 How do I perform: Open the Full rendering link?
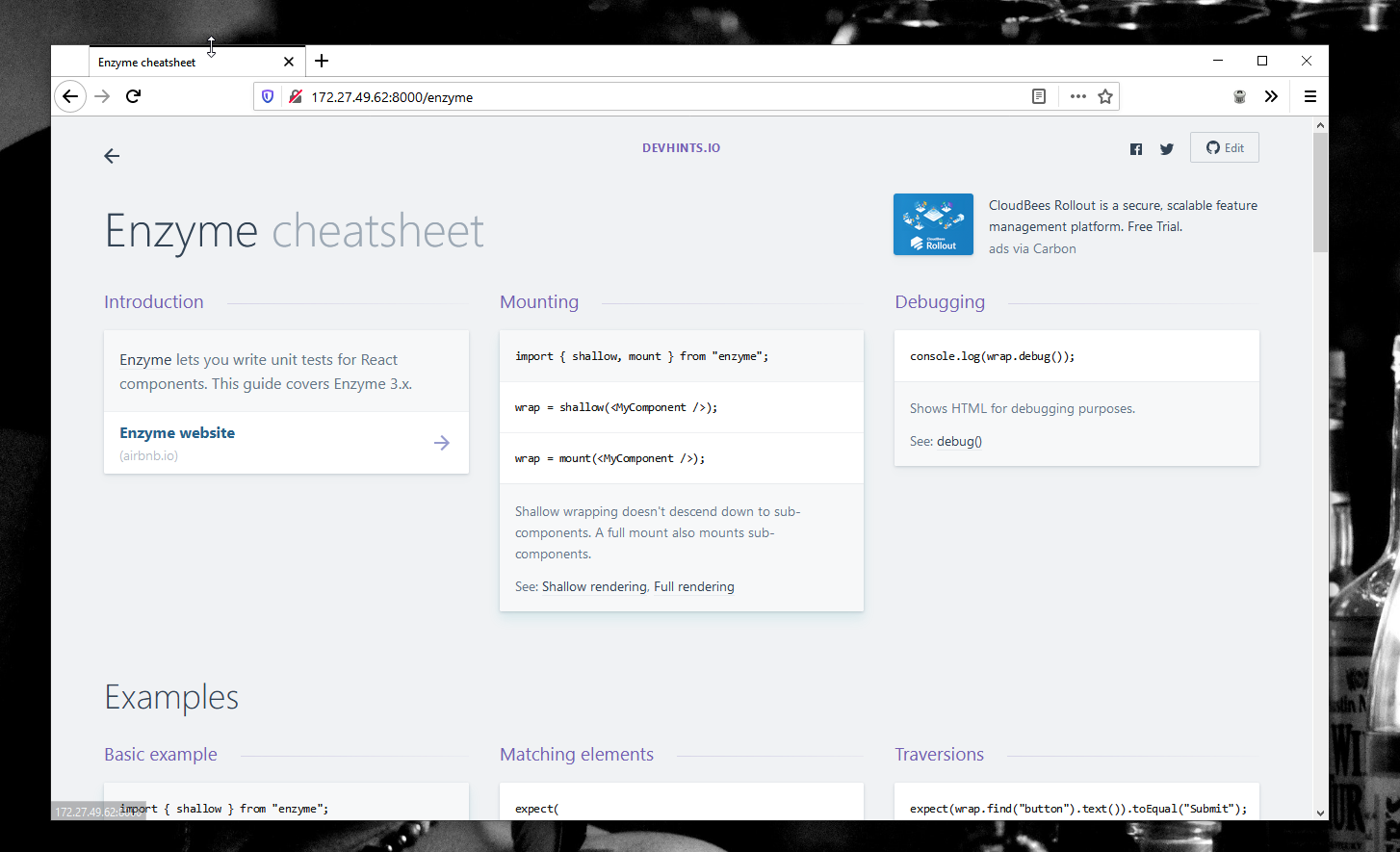click(694, 587)
